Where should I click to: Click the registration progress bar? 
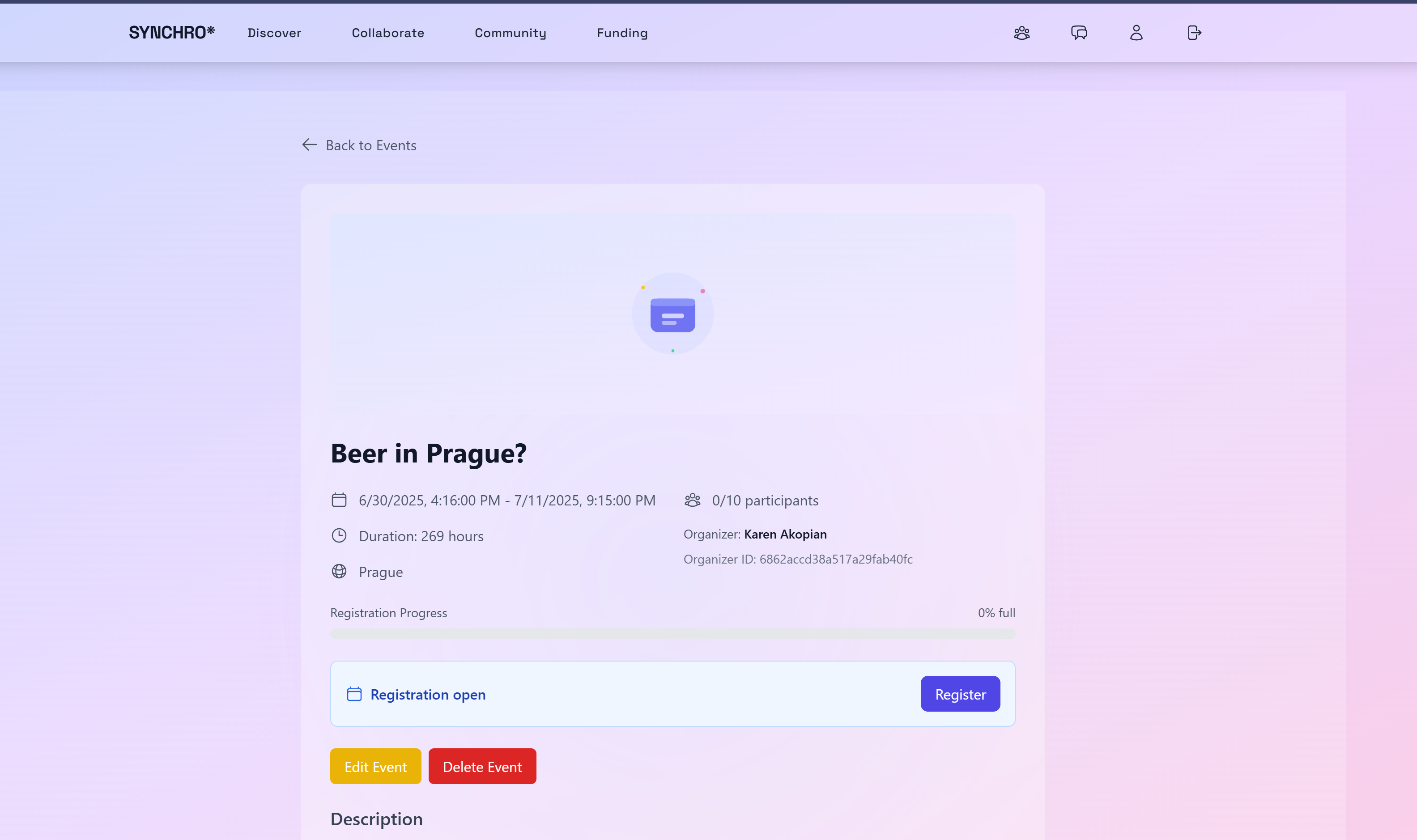[672, 634]
